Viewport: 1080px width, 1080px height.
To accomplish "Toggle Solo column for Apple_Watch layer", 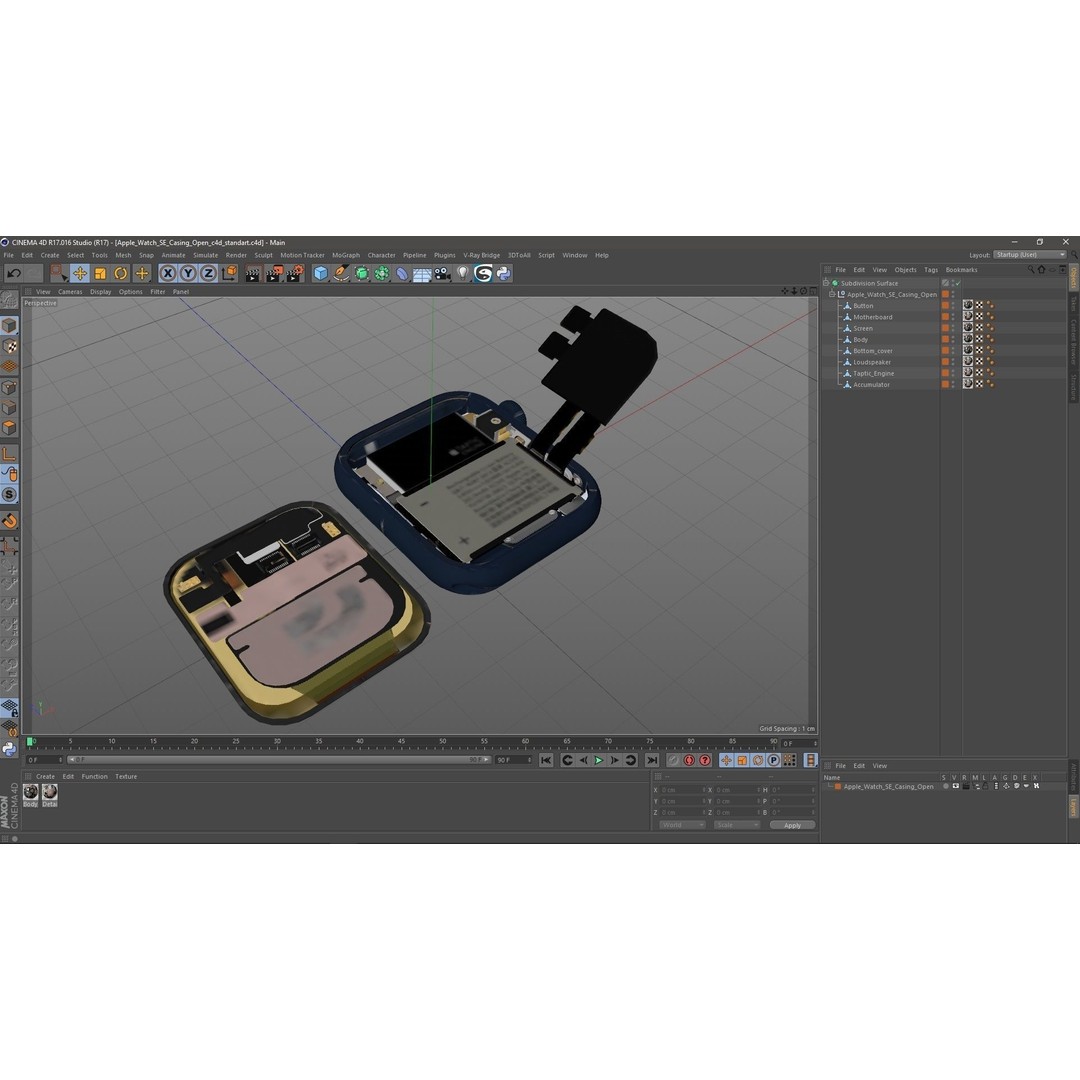I will point(946,786).
